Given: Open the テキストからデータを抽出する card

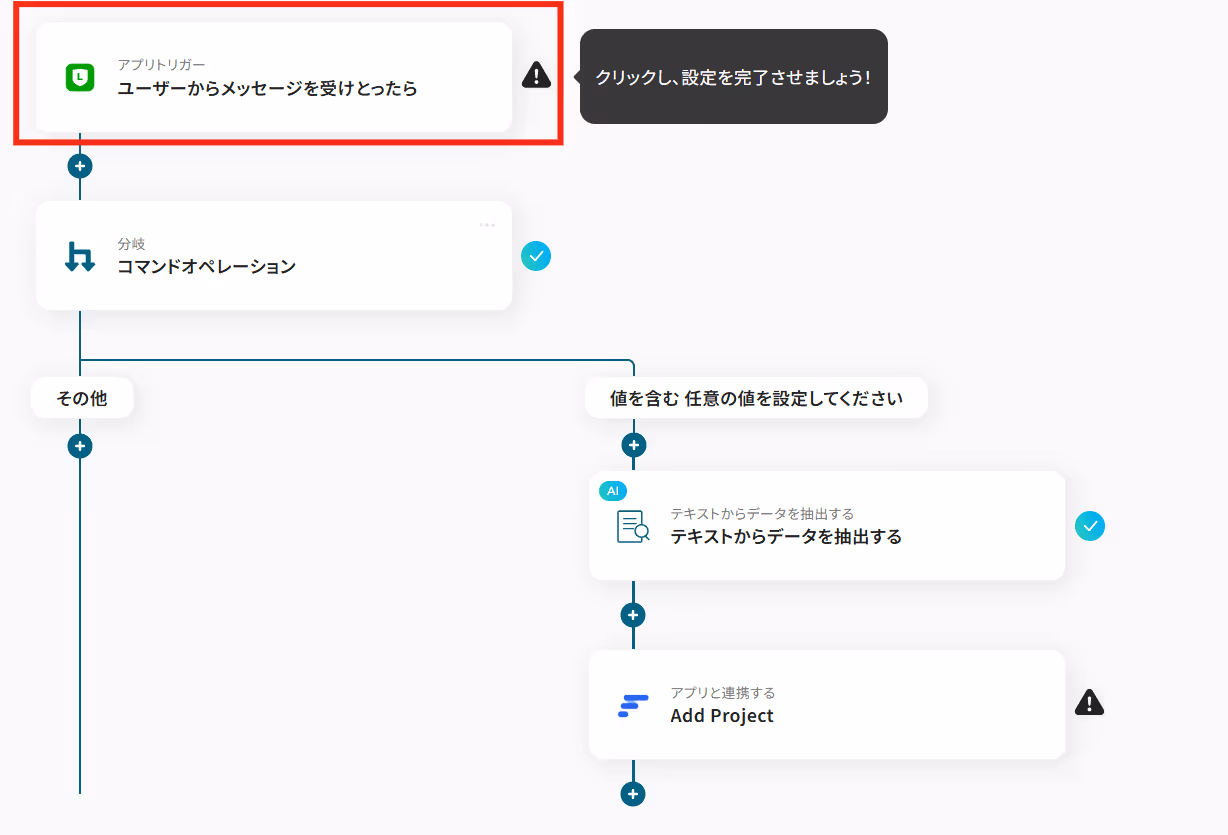Looking at the screenshot, I should 827,526.
